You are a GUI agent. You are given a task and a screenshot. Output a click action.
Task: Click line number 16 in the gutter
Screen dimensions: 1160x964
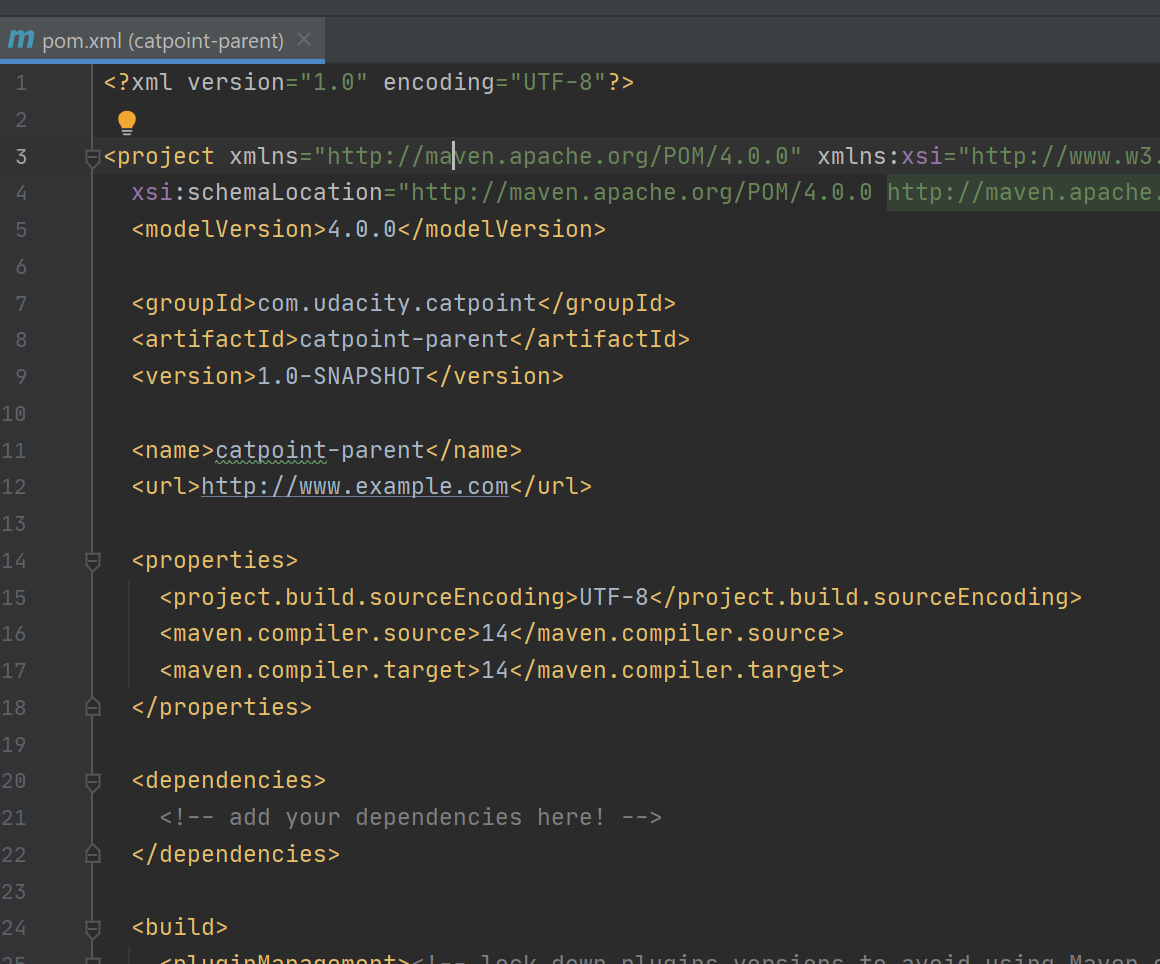[14, 634]
